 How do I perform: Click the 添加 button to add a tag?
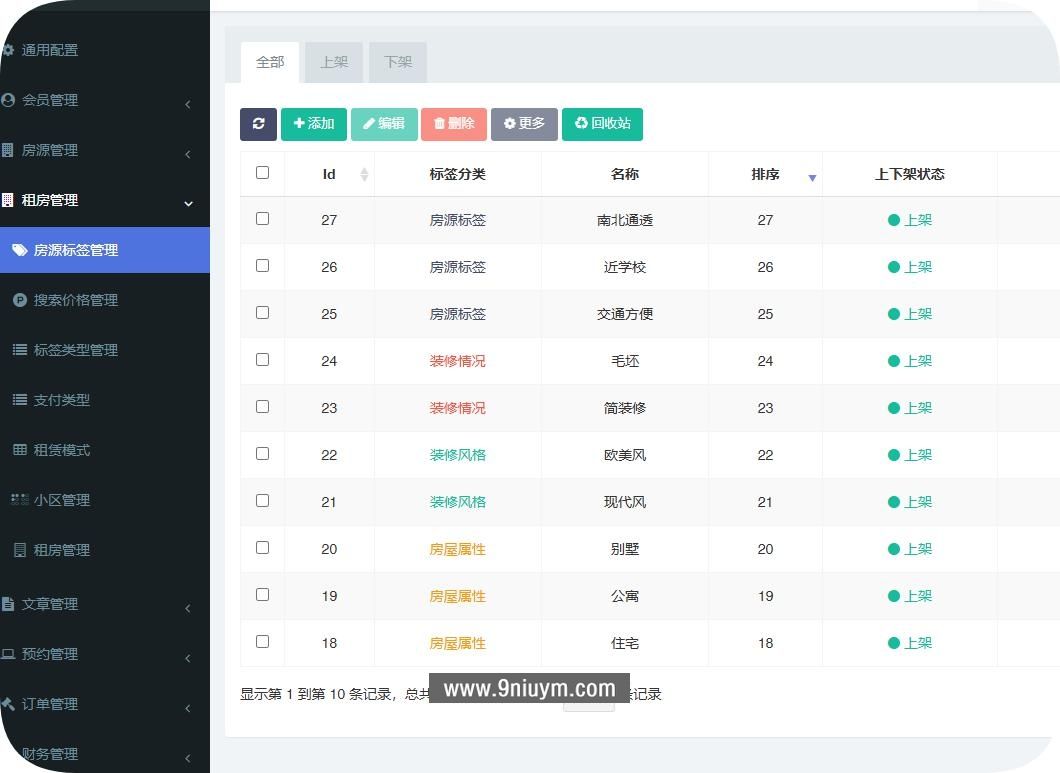[x=313, y=124]
